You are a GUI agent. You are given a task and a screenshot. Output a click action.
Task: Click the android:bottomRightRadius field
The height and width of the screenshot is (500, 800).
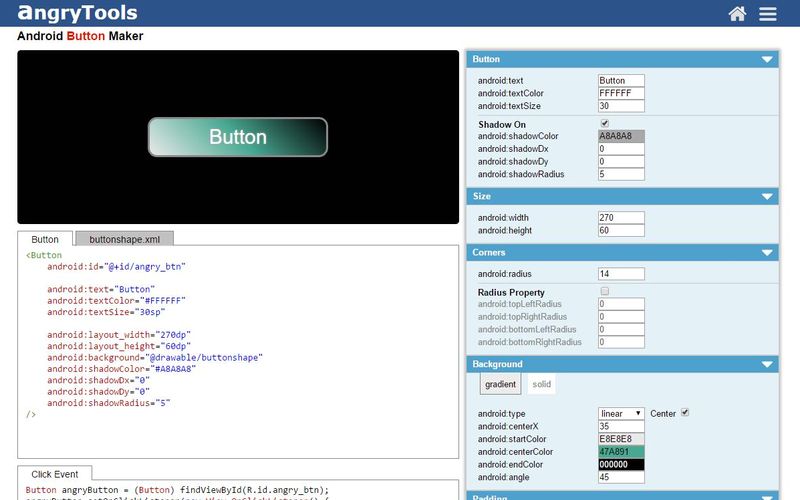[621, 342]
